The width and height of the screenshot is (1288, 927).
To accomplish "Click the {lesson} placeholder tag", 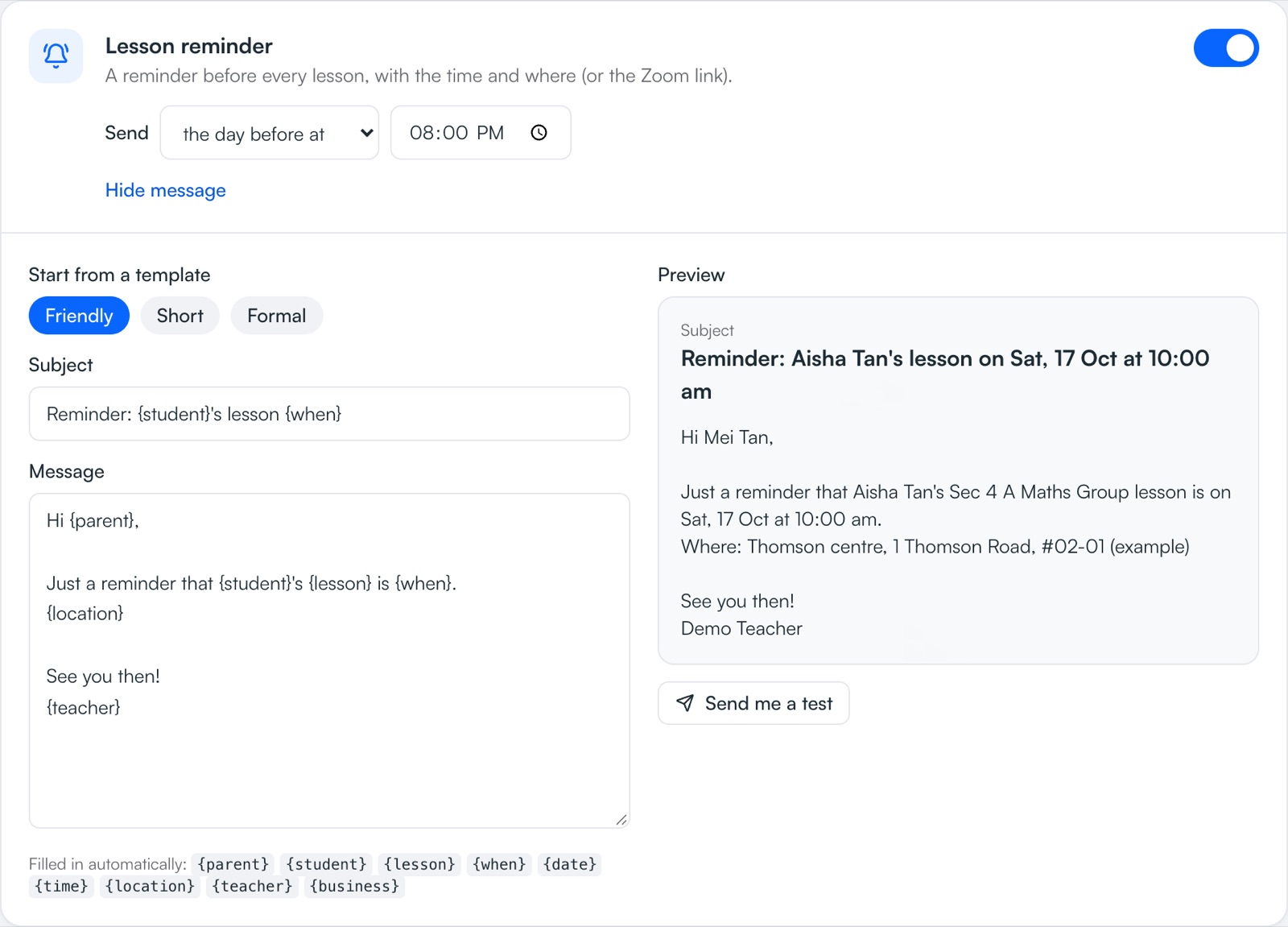I will click(419, 864).
